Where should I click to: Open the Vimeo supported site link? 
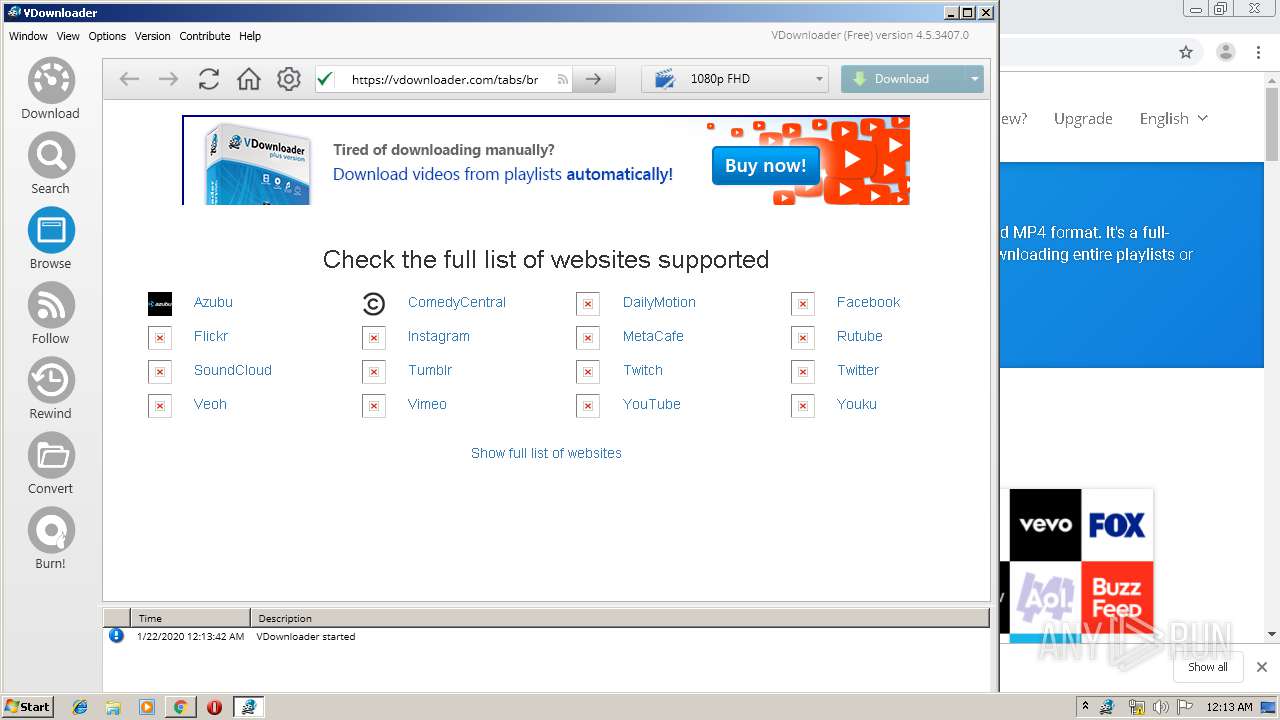point(427,404)
